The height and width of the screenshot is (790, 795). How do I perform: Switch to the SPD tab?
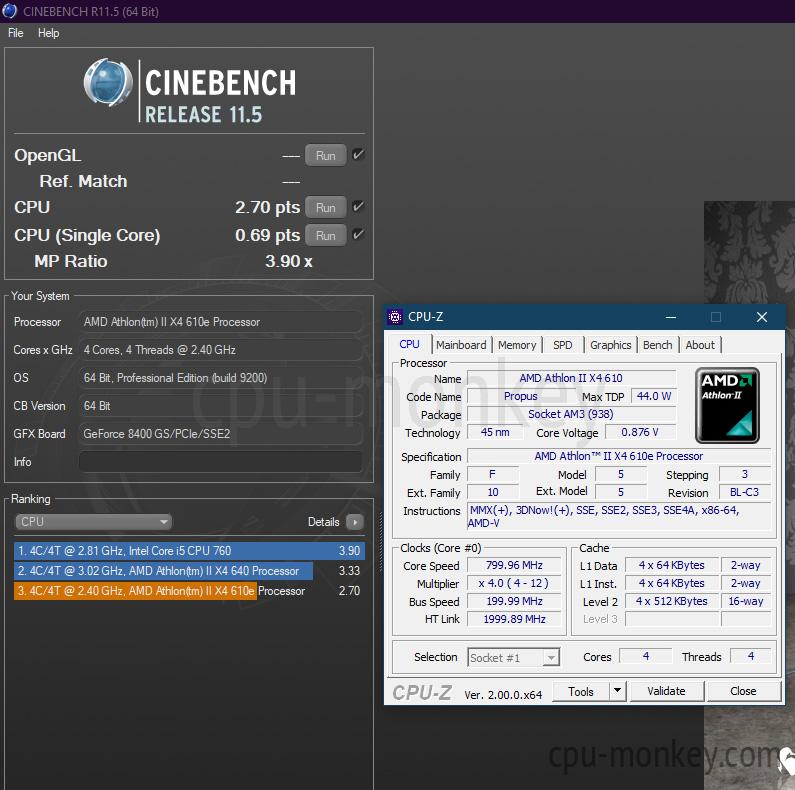tap(562, 345)
